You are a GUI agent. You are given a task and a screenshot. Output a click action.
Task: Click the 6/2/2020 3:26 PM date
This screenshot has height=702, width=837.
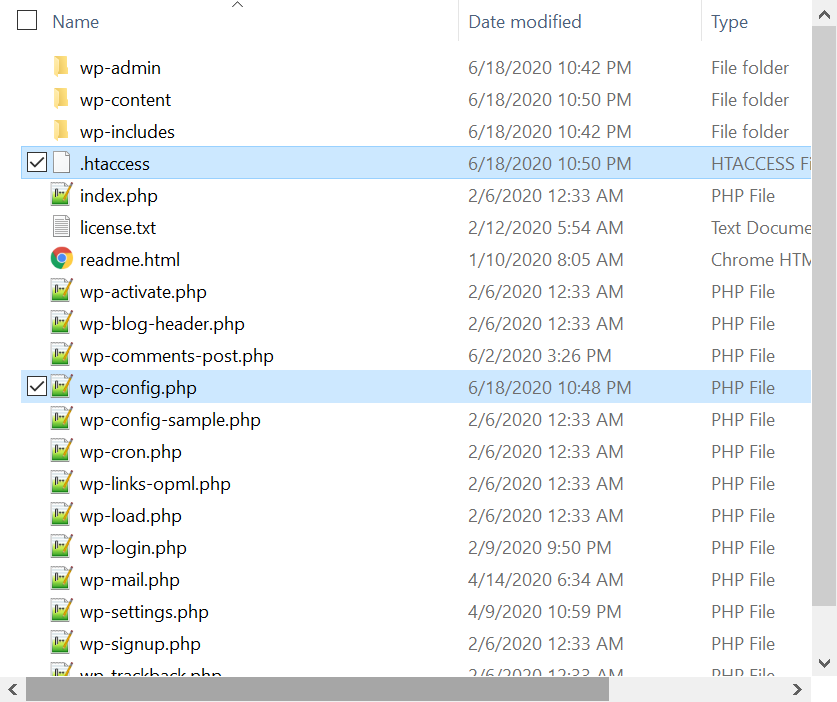pos(540,356)
